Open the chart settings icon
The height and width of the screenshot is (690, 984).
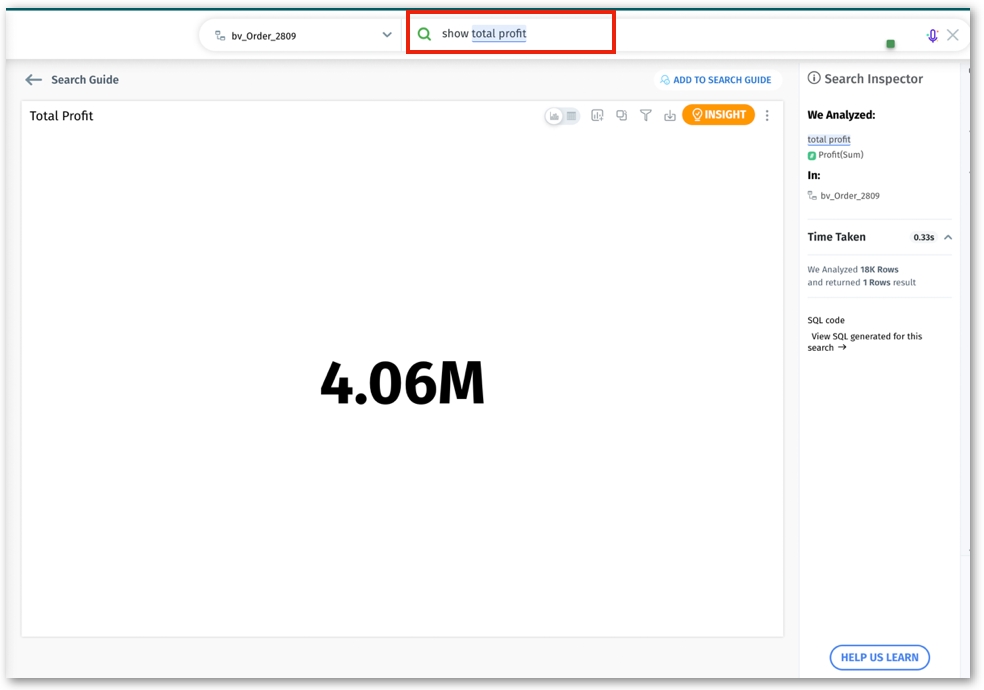click(597, 116)
